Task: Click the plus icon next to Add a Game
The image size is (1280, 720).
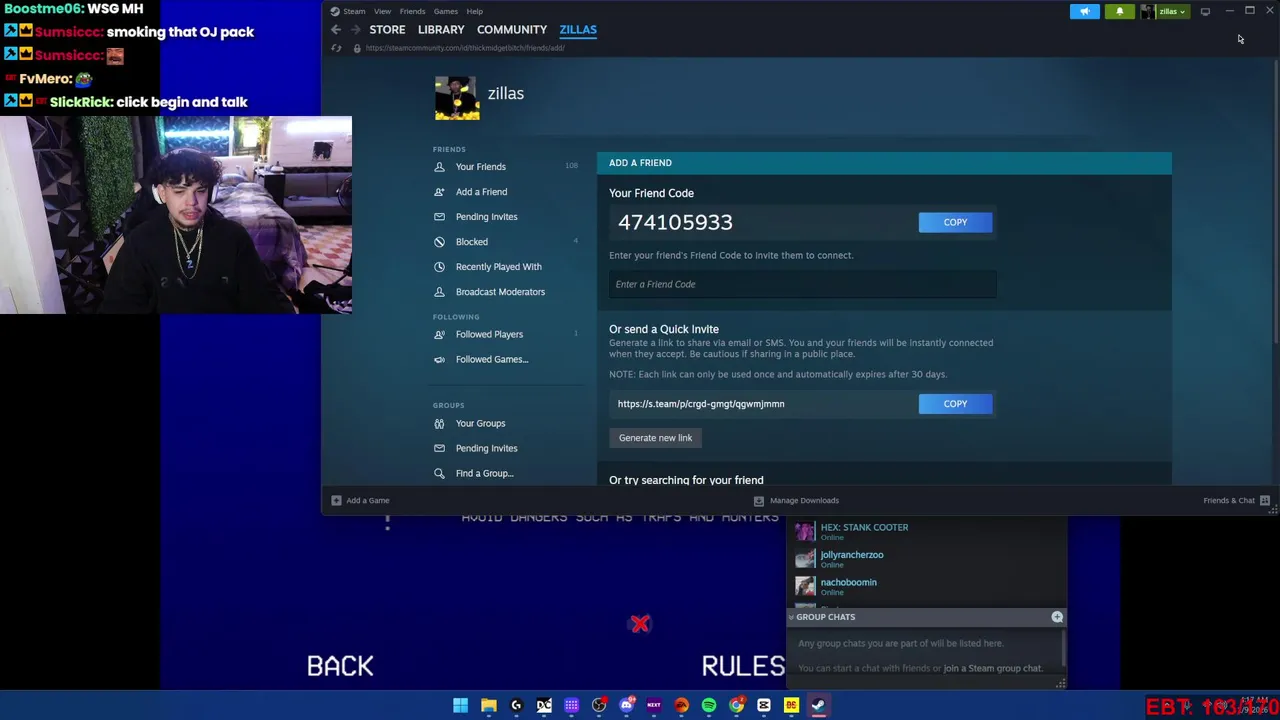Action: point(336,500)
